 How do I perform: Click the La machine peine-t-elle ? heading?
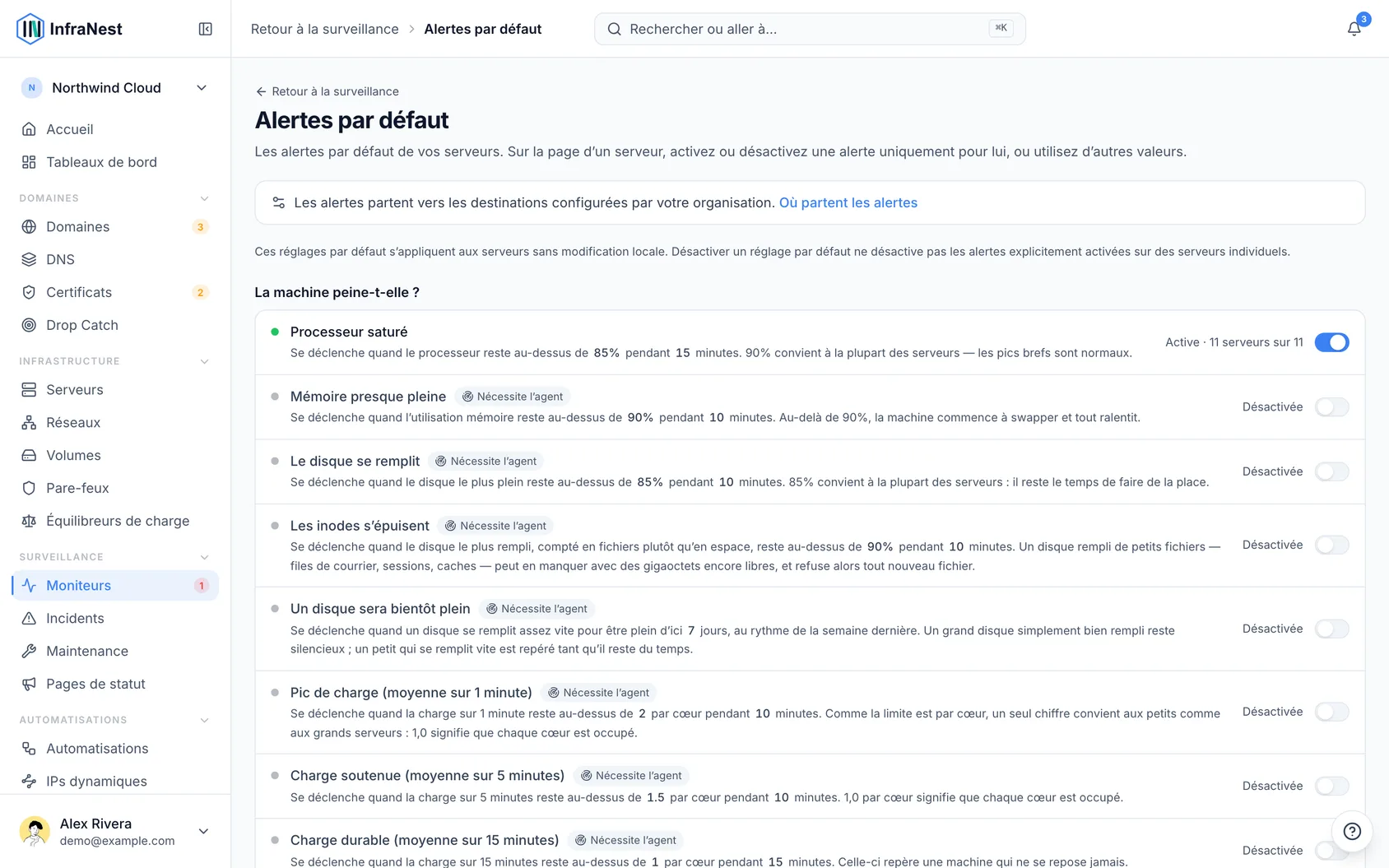pyautogui.click(x=337, y=292)
